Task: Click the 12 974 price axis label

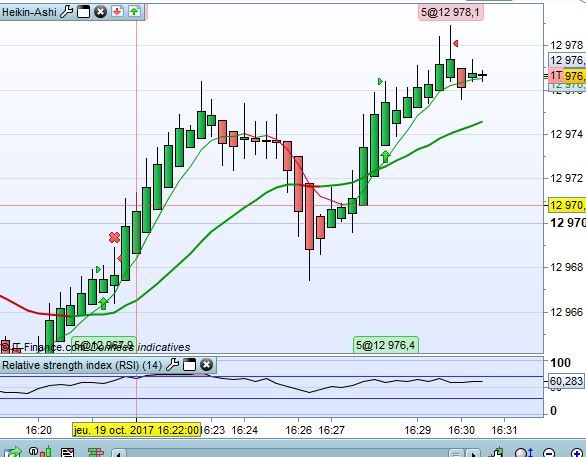Action: 566,134
